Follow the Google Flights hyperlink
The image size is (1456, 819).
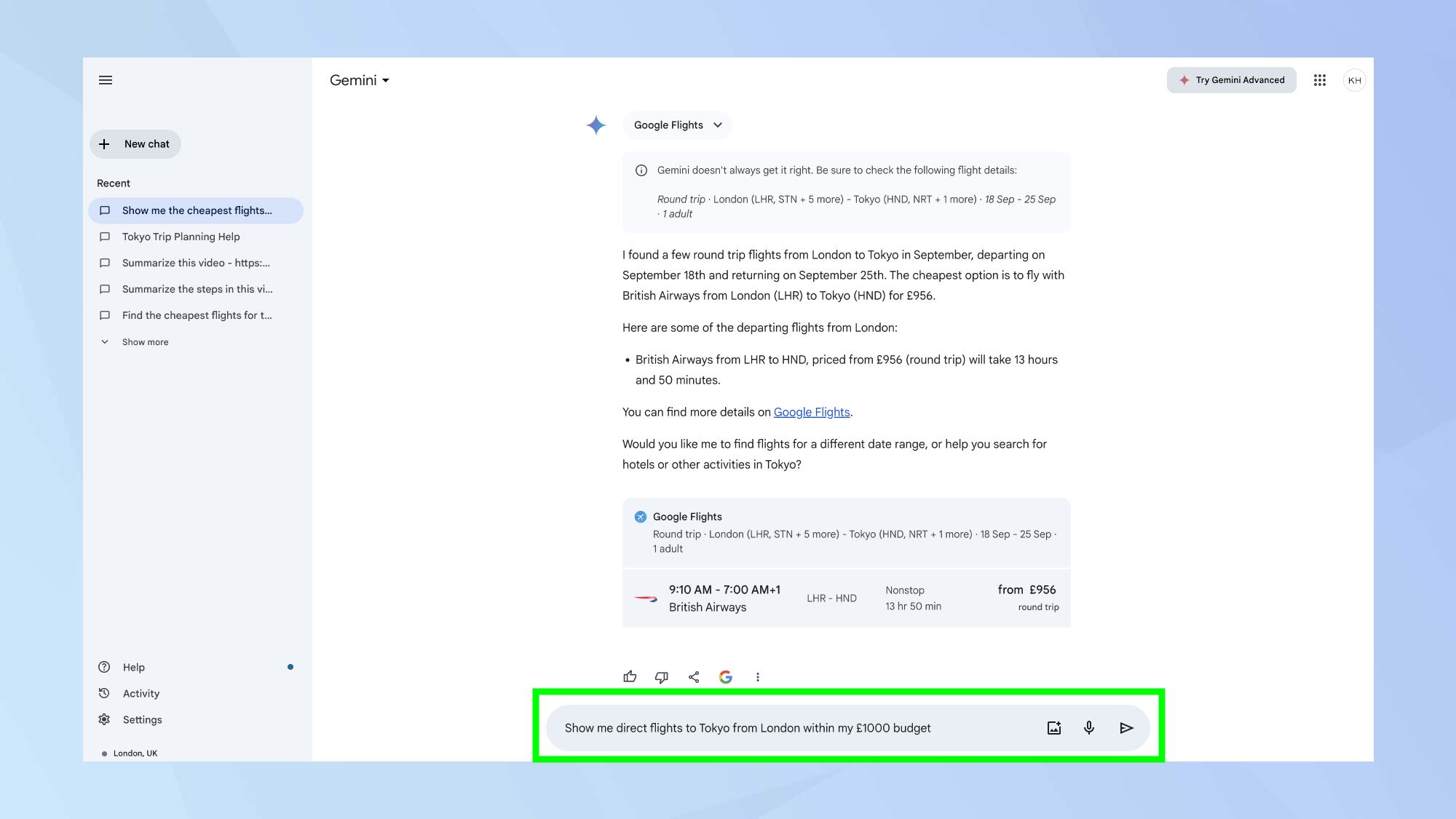coord(811,412)
